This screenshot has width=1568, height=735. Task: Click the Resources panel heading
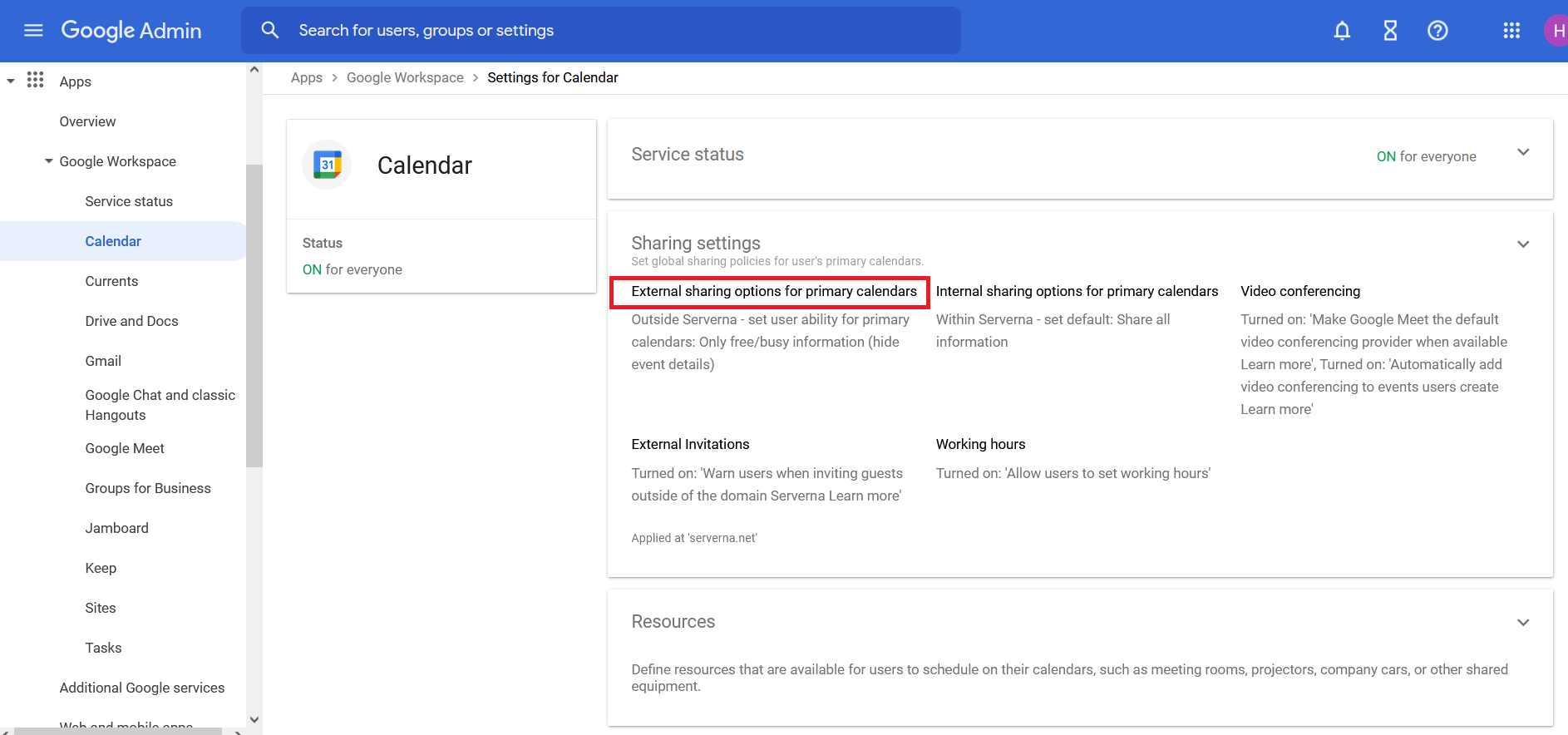673,621
